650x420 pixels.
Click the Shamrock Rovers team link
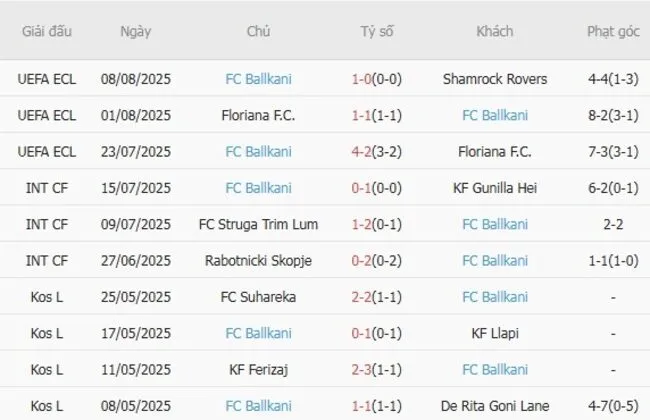coord(494,79)
